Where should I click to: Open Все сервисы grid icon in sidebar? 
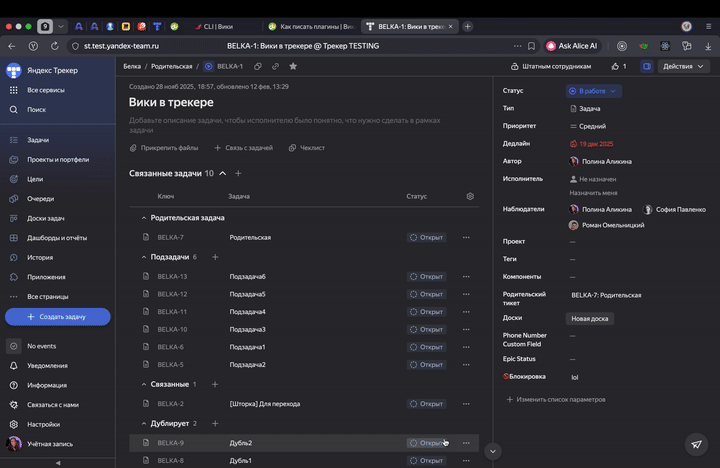[x=14, y=90]
